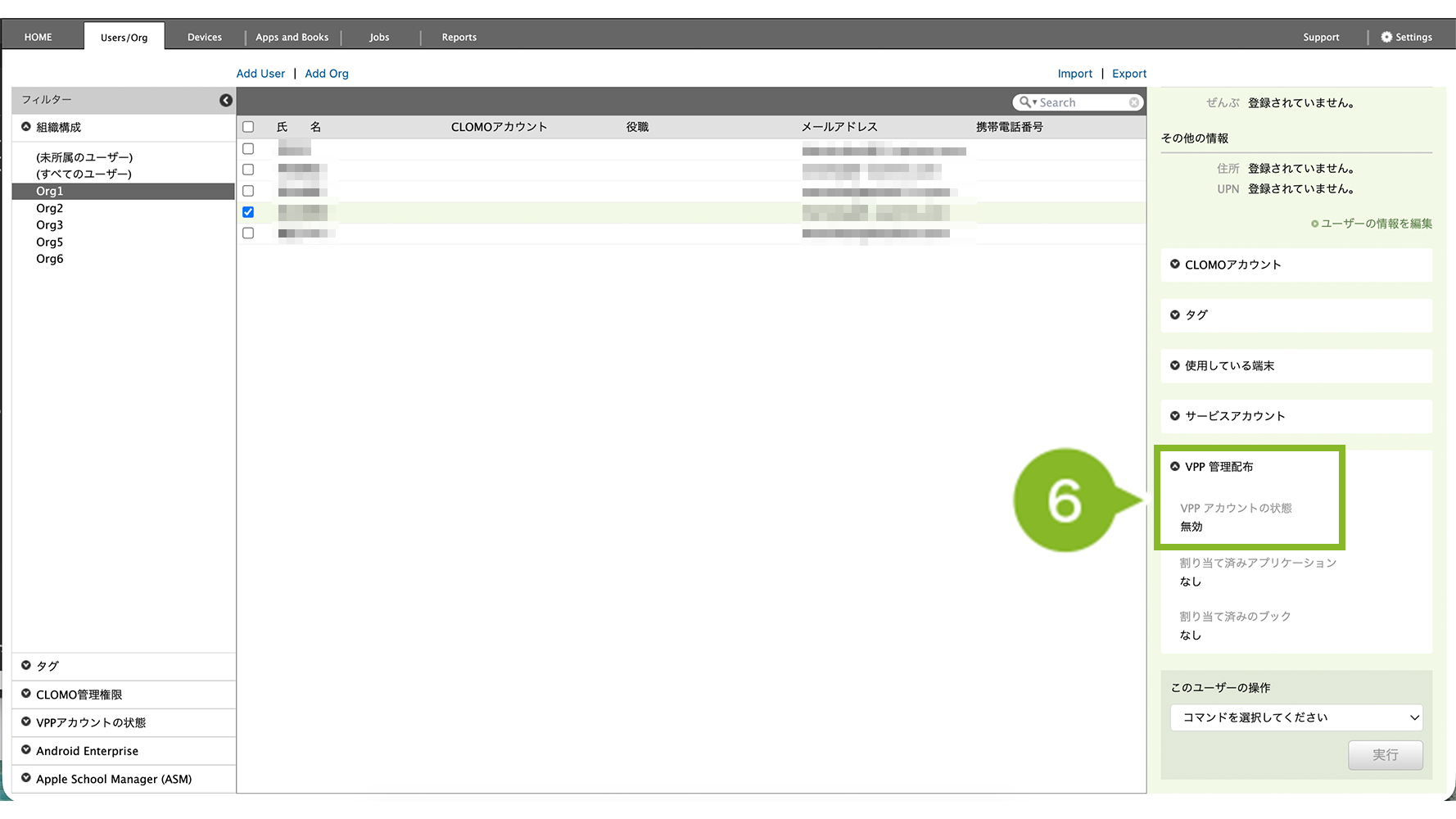Collapse the filter panel with arrow icon
The image size is (1456, 819).
(226, 100)
